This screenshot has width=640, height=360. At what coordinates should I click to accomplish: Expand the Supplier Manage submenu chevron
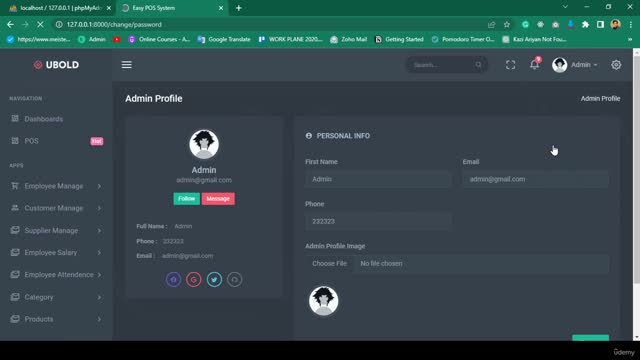tap(99, 231)
